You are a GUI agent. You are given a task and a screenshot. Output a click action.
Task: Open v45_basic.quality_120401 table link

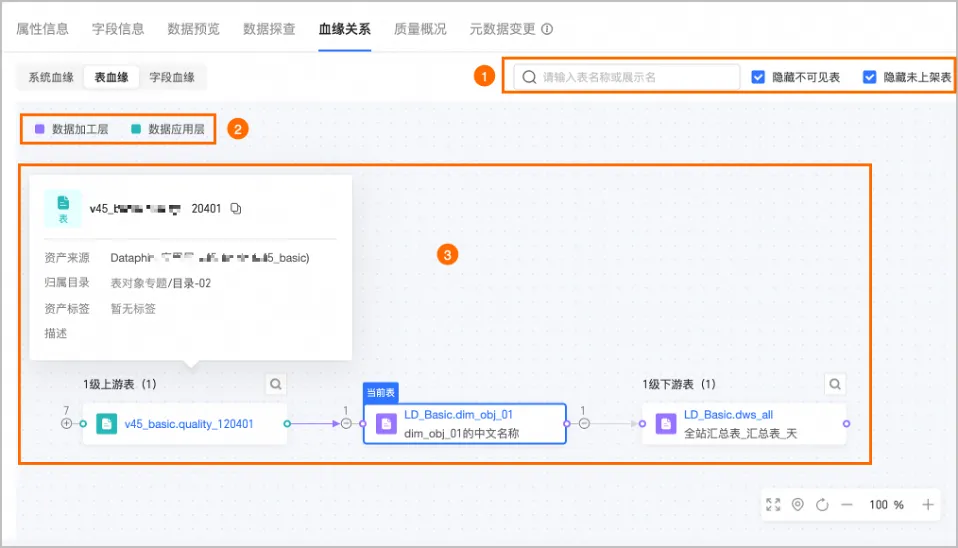pyautogui.click(x=189, y=423)
